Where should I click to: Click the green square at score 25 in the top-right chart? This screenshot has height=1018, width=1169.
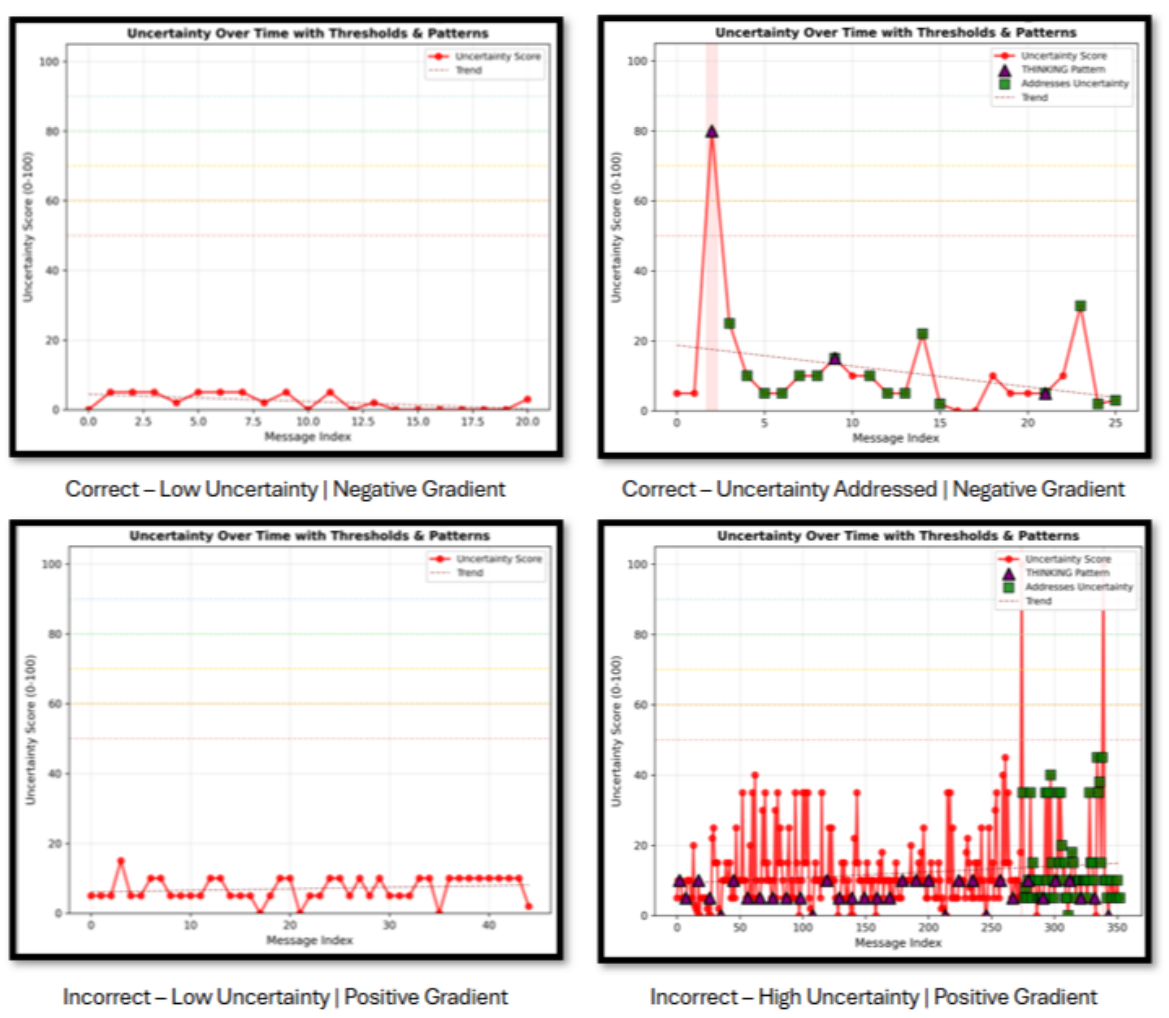coord(729,323)
